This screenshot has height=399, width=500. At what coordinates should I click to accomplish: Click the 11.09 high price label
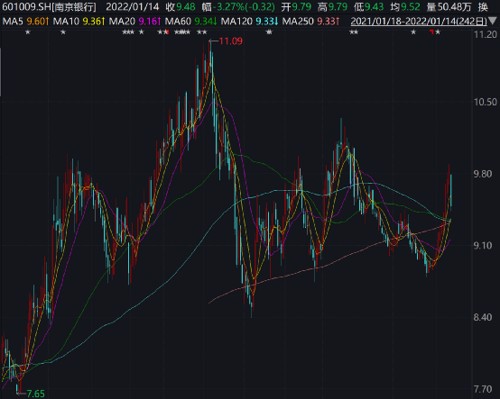click(x=231, y=41)
